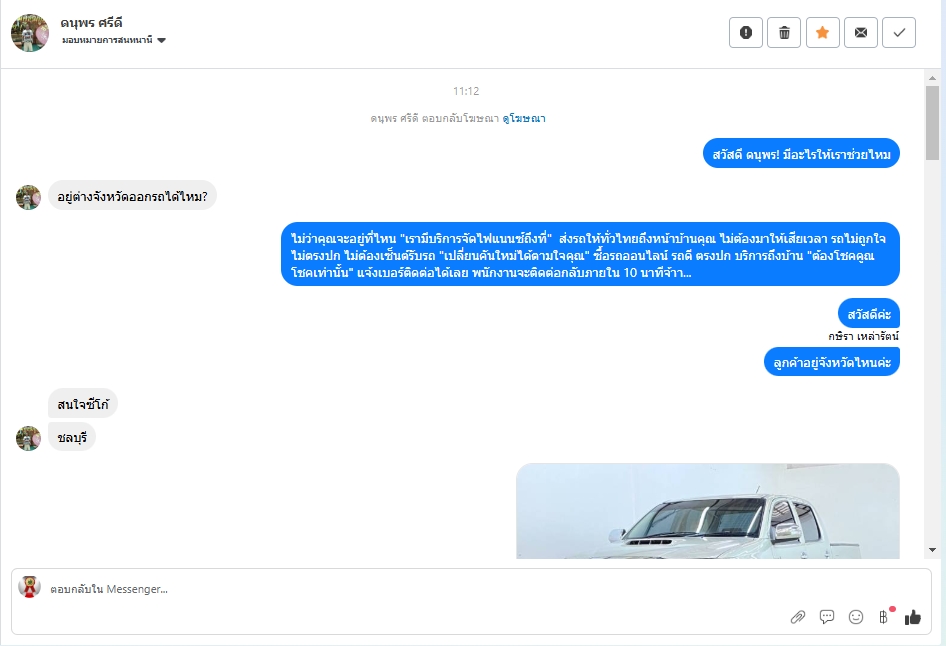Open customer's large profile photo in header
This screenshot has height=646, width=946.
point(30,33)
